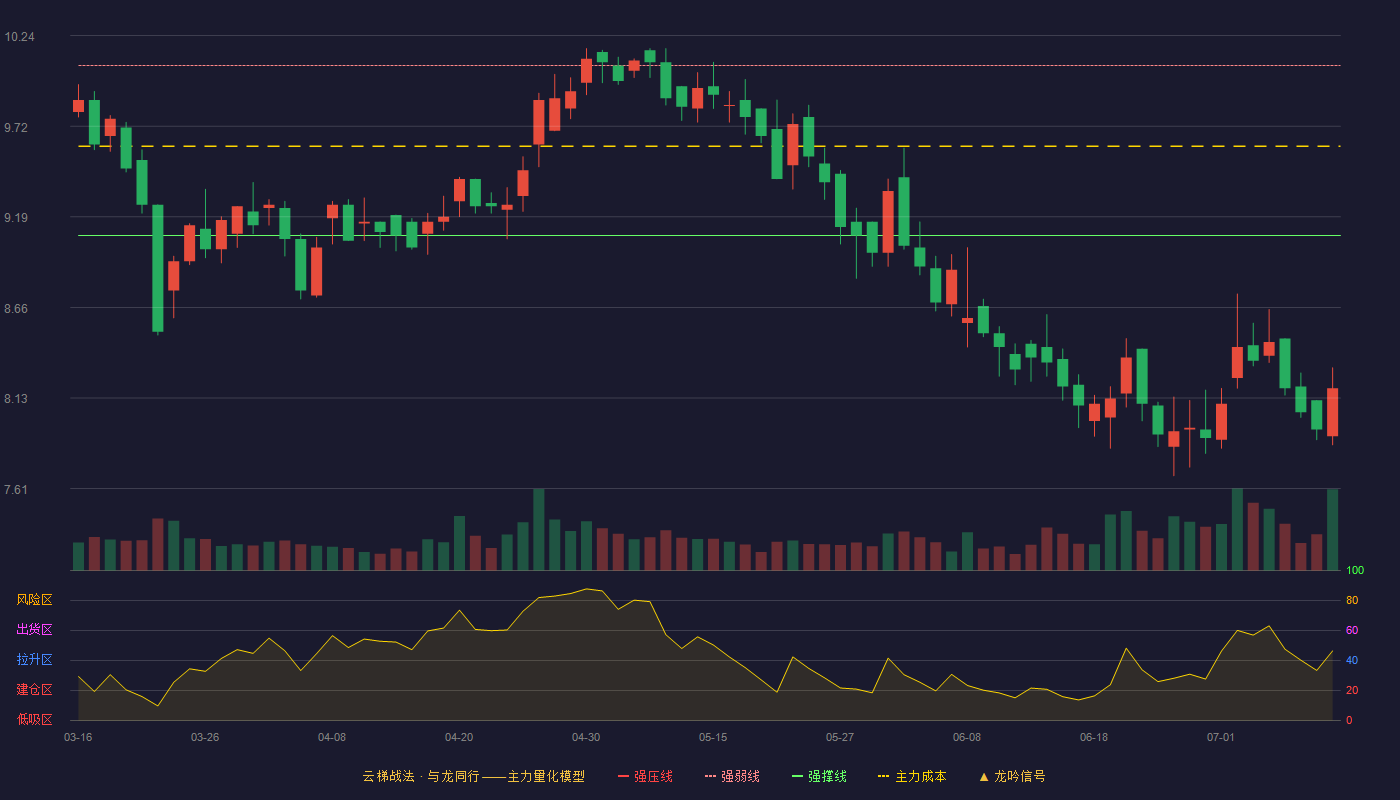Hide the 强压线 series via legend label

(653, 776)
